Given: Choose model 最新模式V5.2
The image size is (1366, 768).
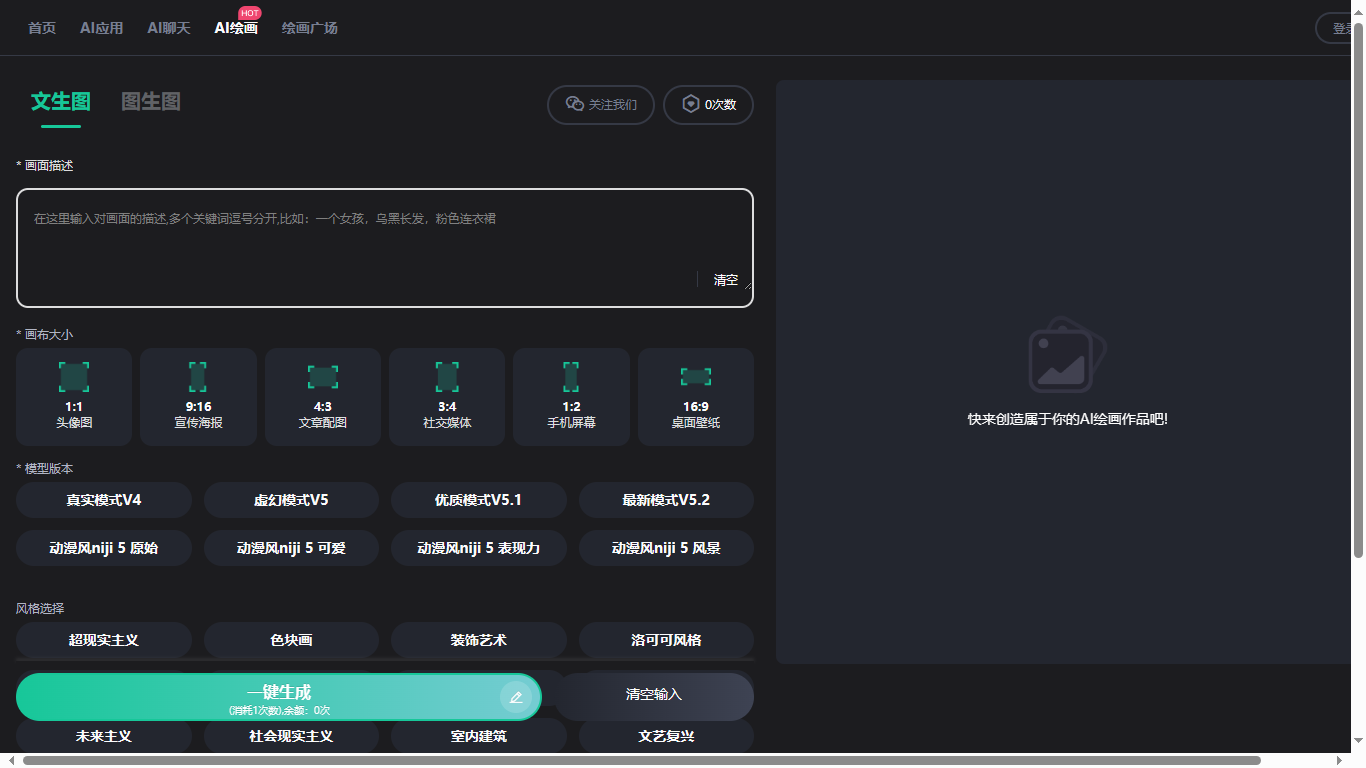Looking at the screenshot, I should (x=666, y=500).
